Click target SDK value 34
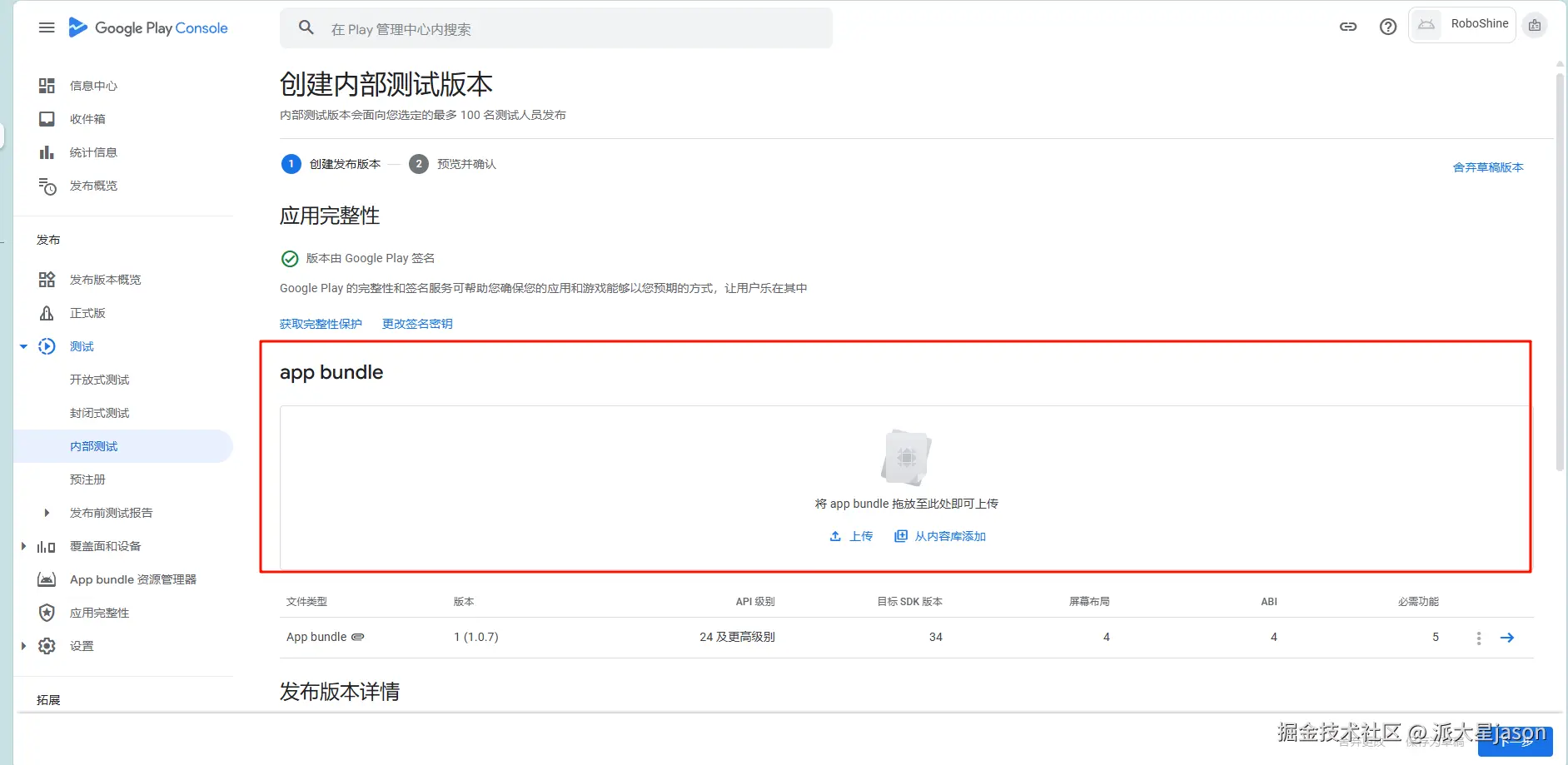This screenshot has width=1568, height=765. point(936,637)
